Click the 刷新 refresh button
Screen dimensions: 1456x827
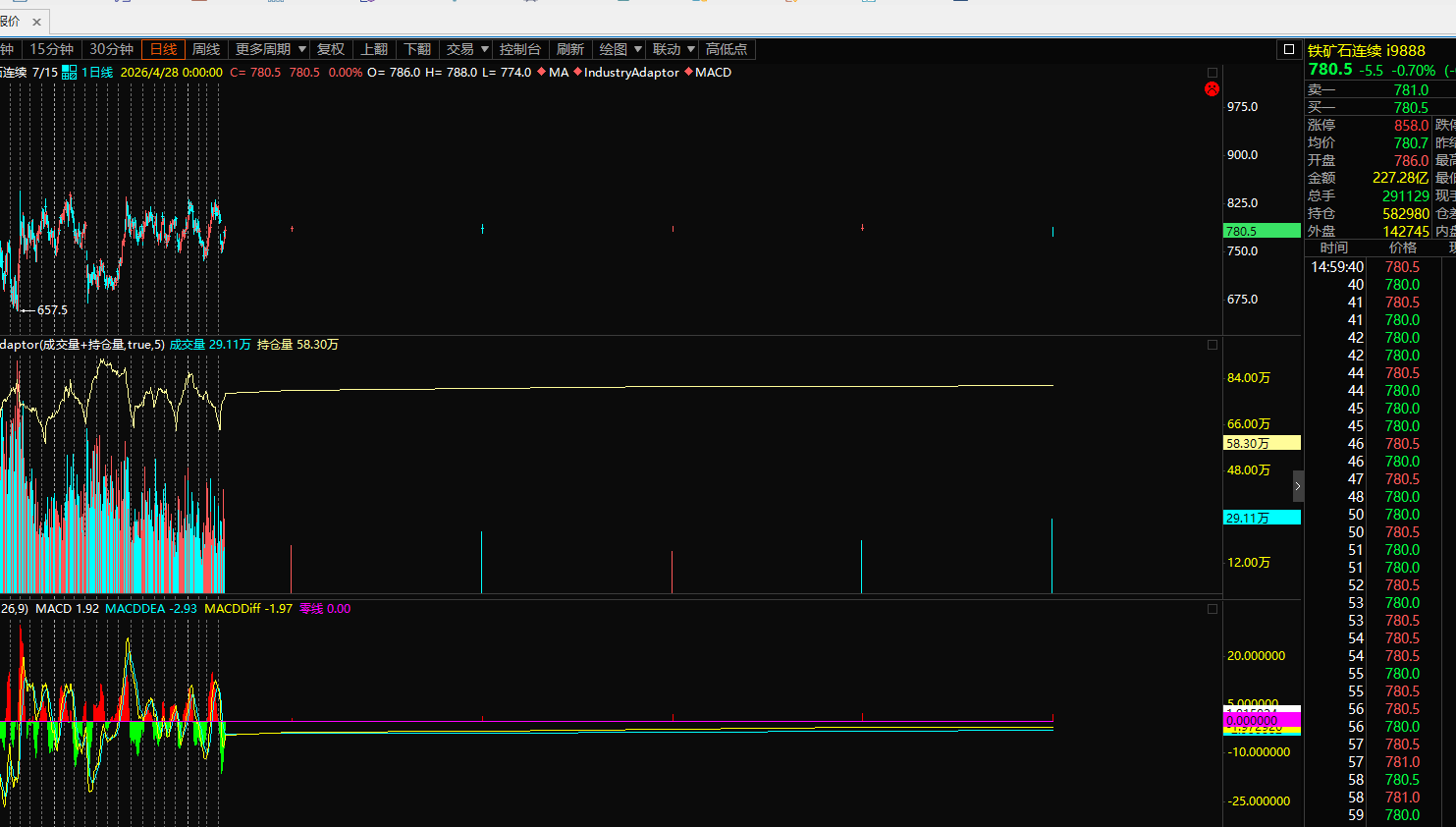569,49
